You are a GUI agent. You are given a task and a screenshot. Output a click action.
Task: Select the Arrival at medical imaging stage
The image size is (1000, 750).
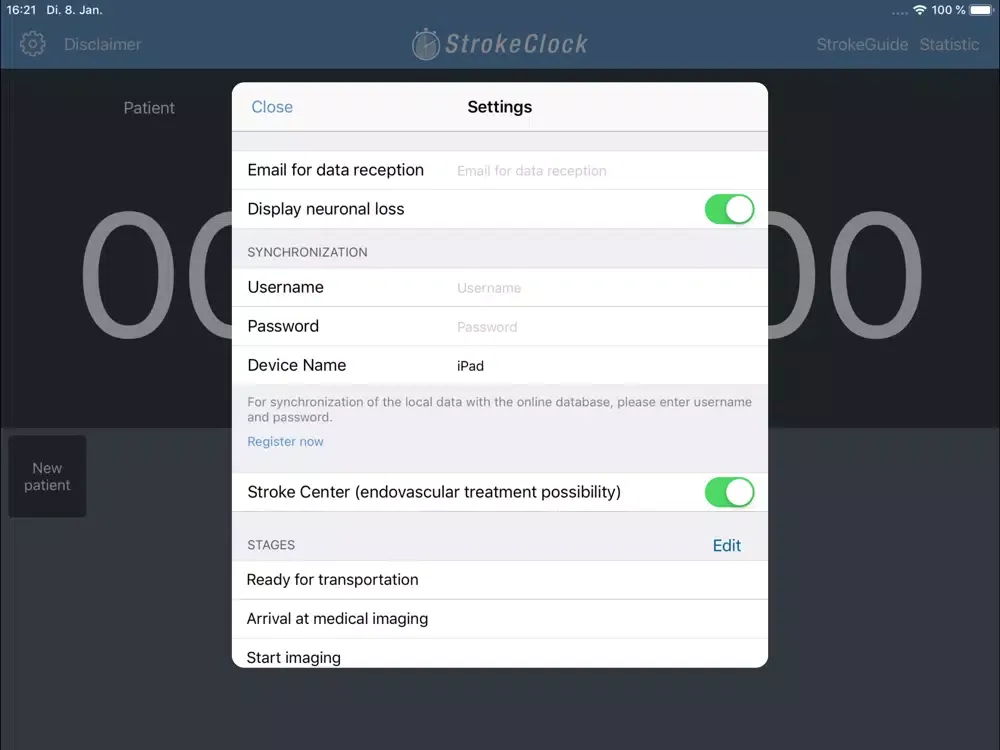pos(500,619)
